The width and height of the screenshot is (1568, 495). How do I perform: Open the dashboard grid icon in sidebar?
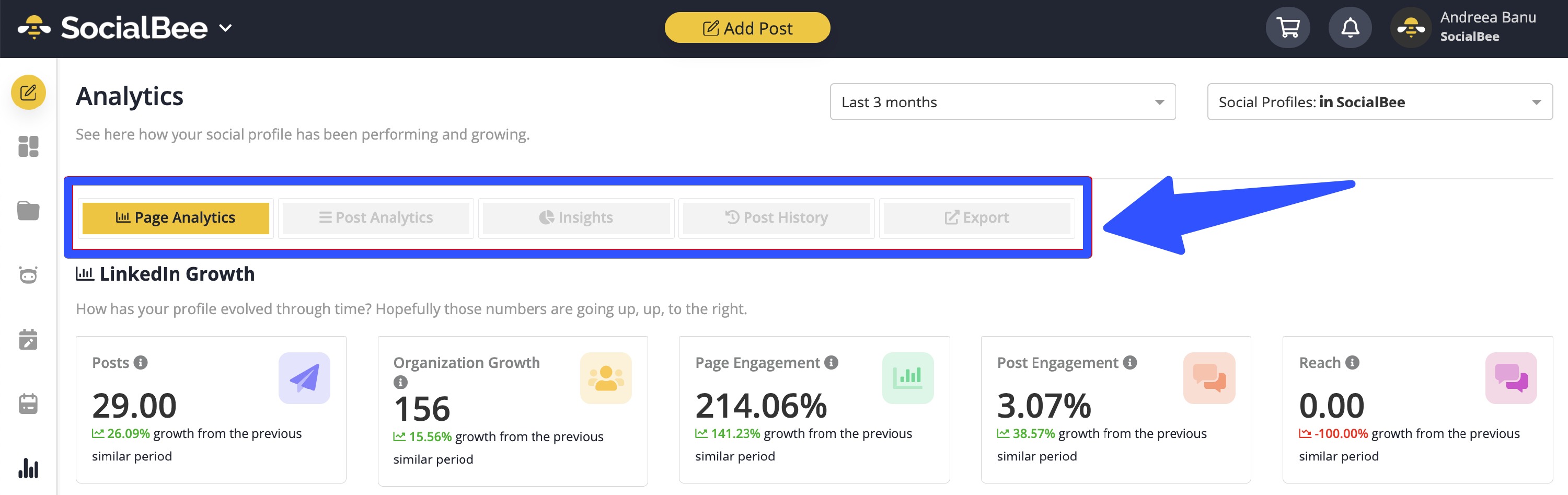coord(28,146)
